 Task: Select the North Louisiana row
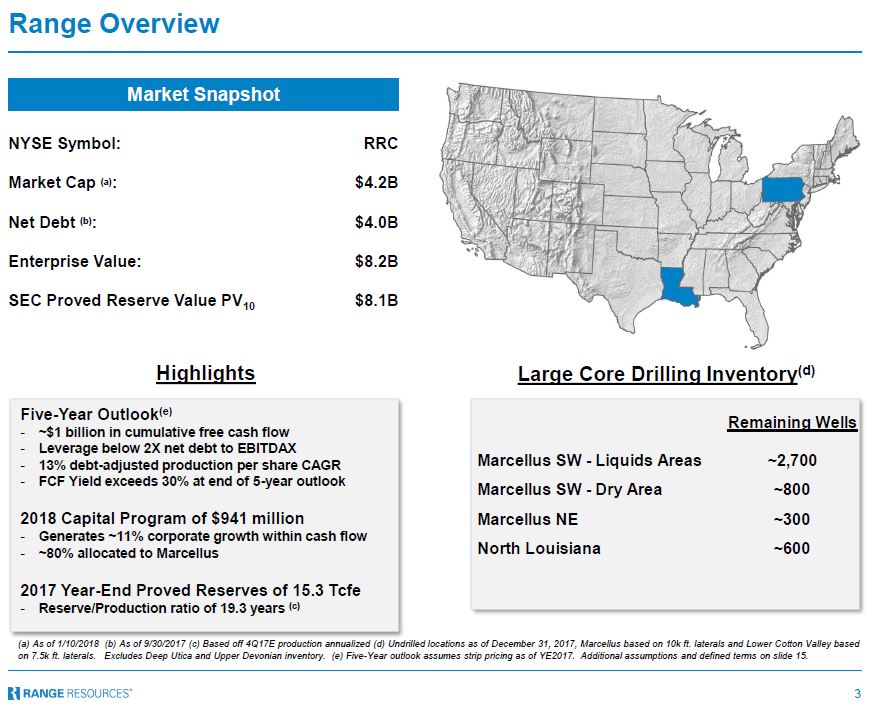(539, 548)
